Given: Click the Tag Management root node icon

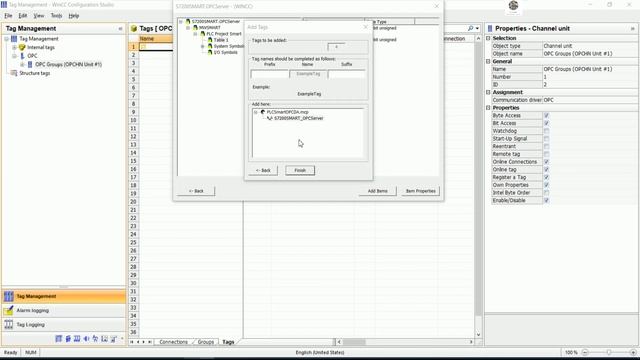Looking at the screenshot, I should pos(14,39).
